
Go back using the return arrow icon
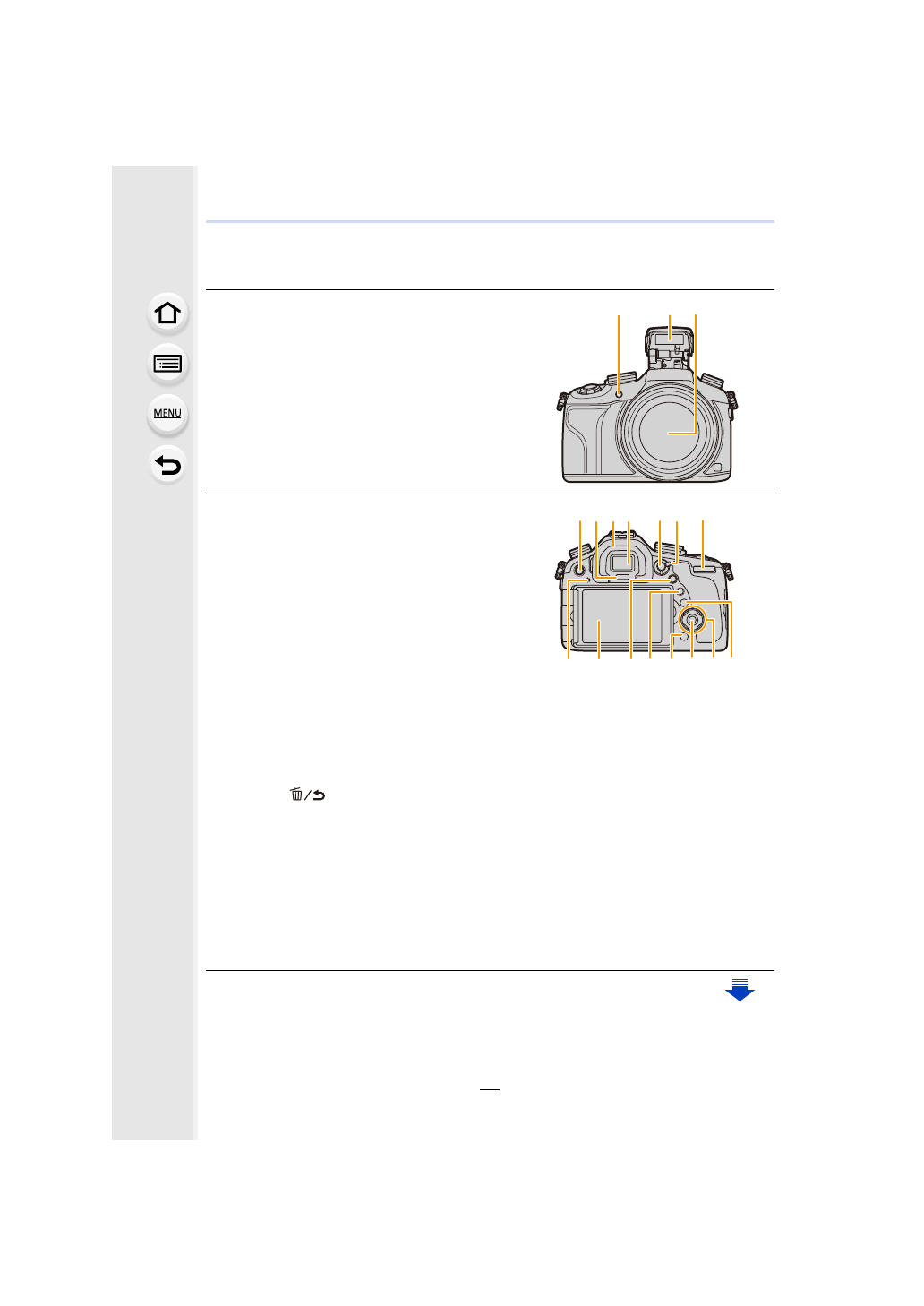167,465
